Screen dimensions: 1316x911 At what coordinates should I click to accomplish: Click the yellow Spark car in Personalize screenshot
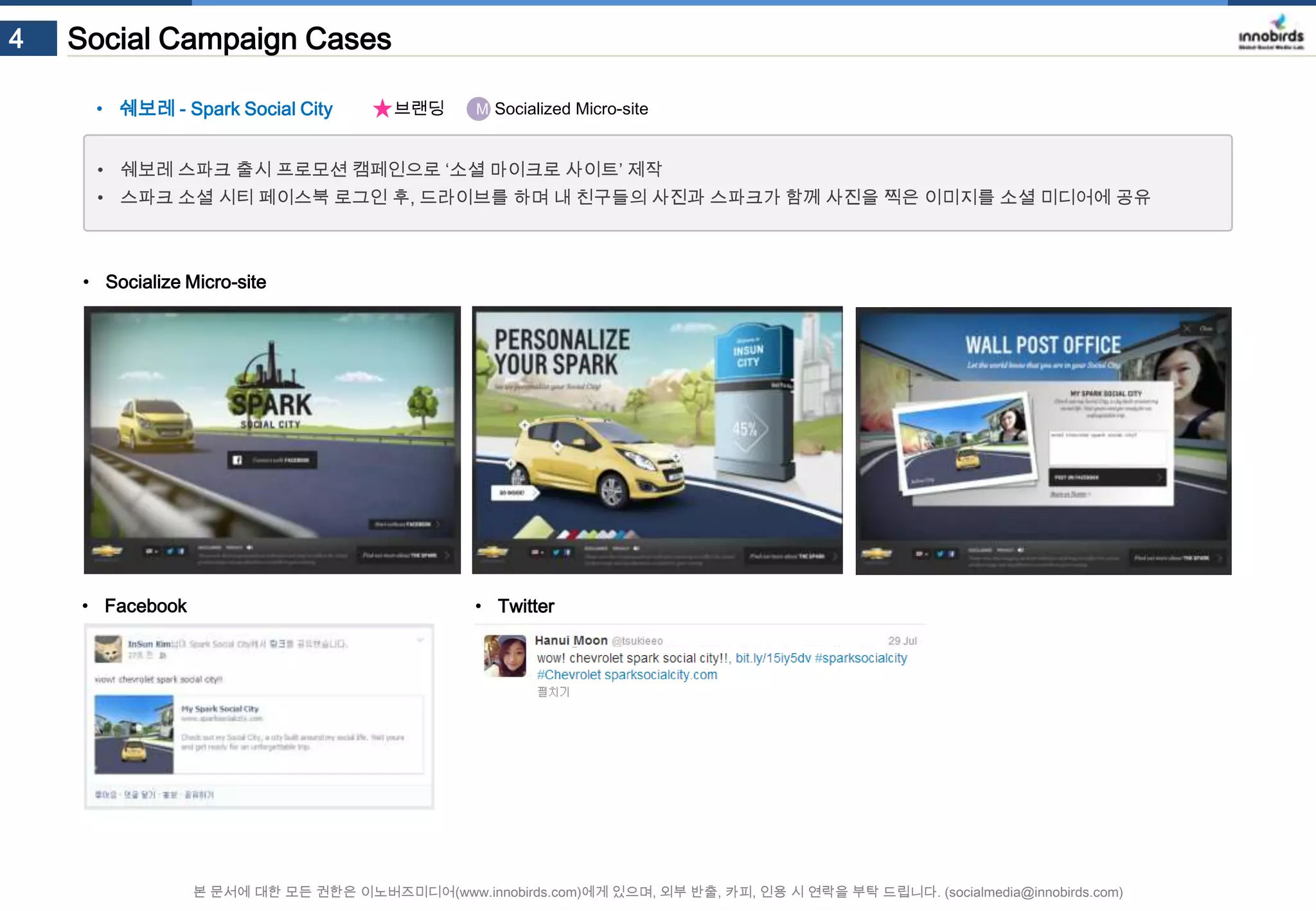[x=598, y=461]
